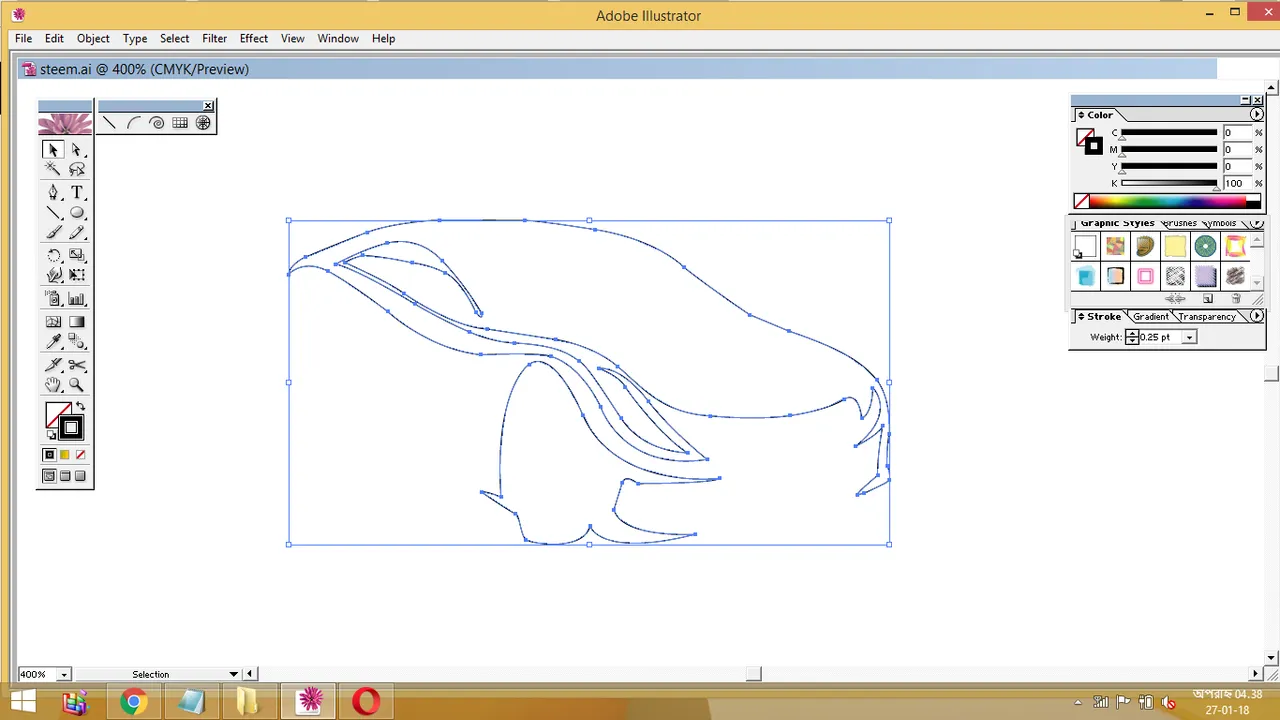Click the Delete Graphic Style trash button
Image resolution: width=1280 pixels, height=720 pixels.
coord(1236,298)
